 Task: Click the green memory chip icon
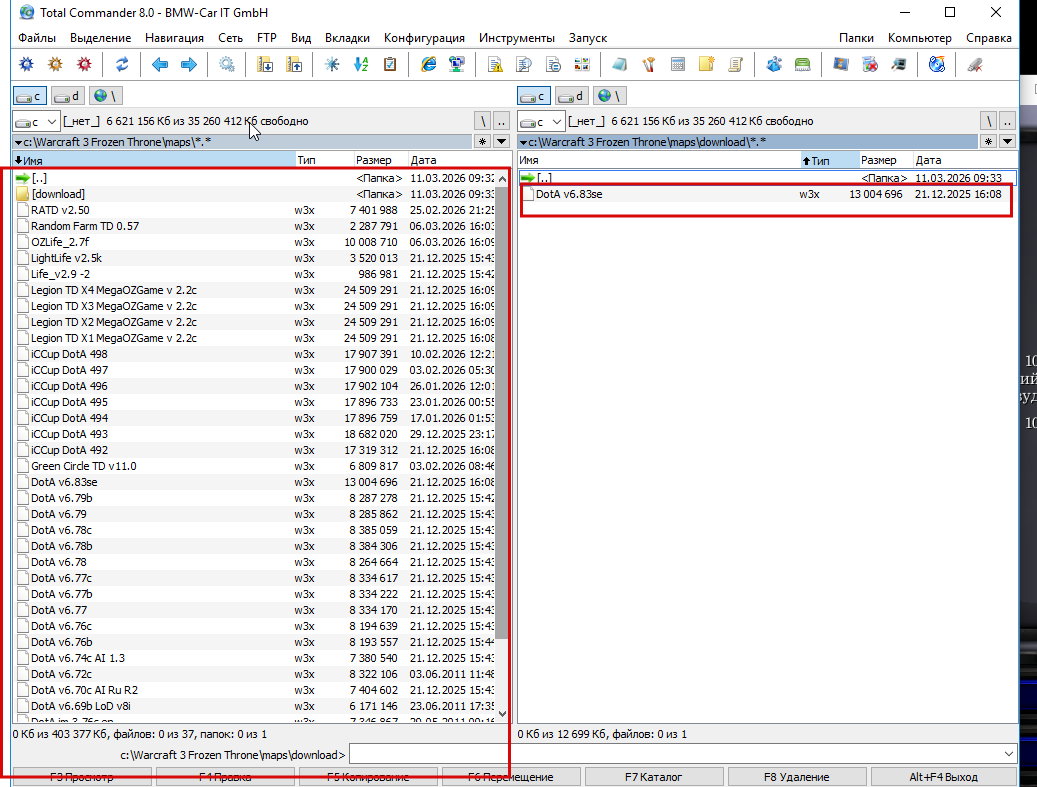coord(802,64)
